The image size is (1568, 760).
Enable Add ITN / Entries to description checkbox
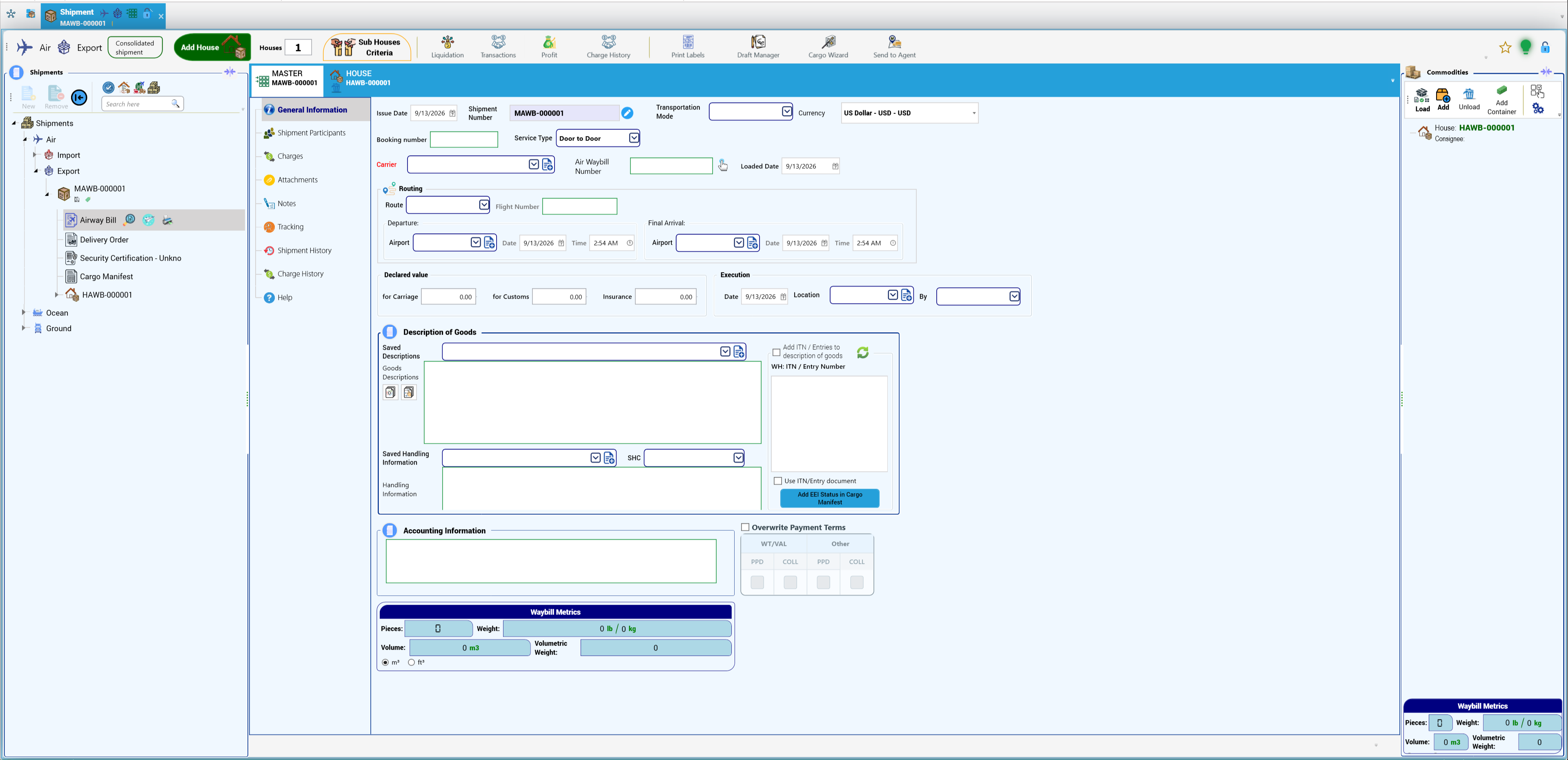pyautogui.click(x=776, y=353)
